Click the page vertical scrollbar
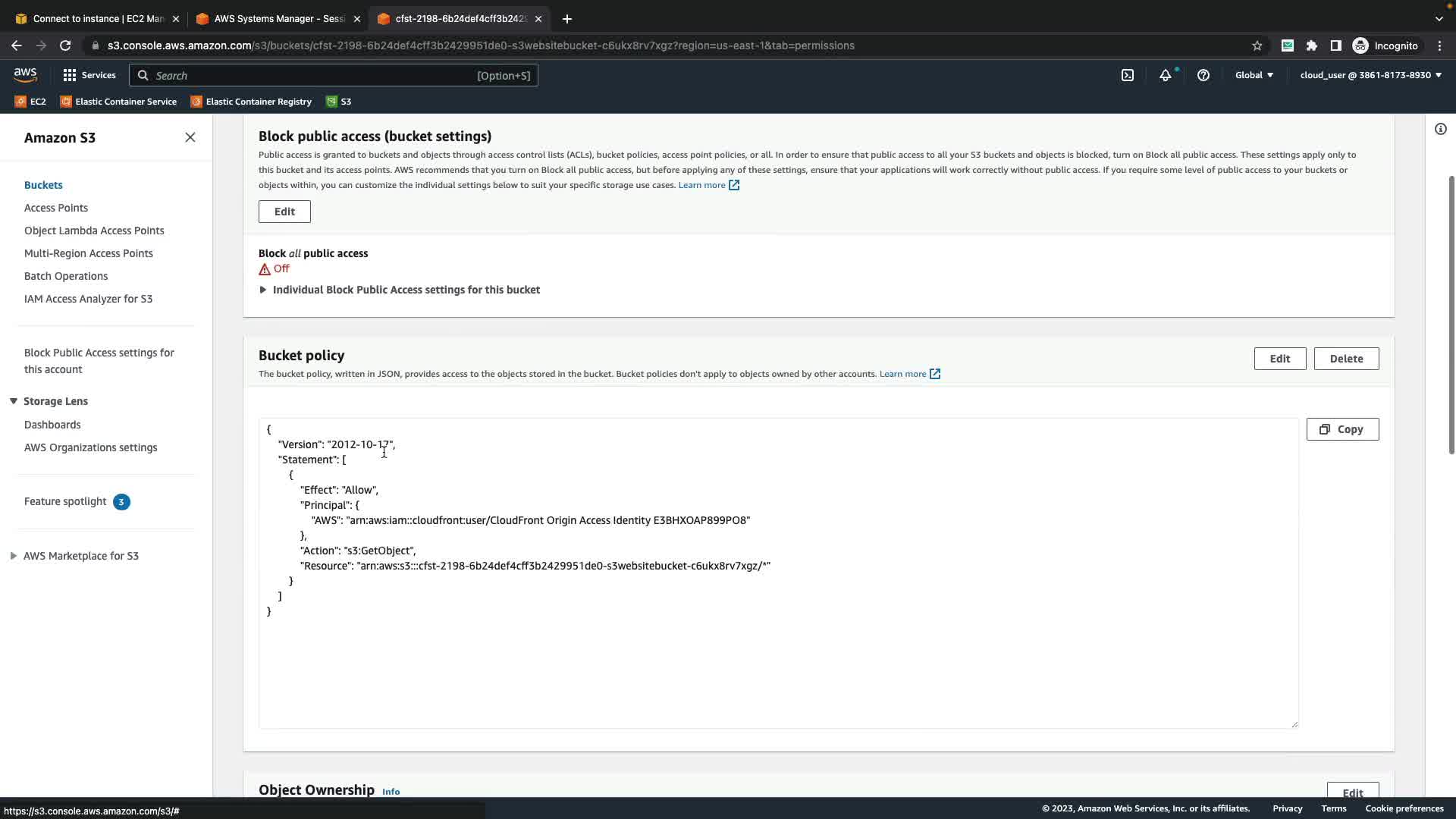 coord(1451,315)
